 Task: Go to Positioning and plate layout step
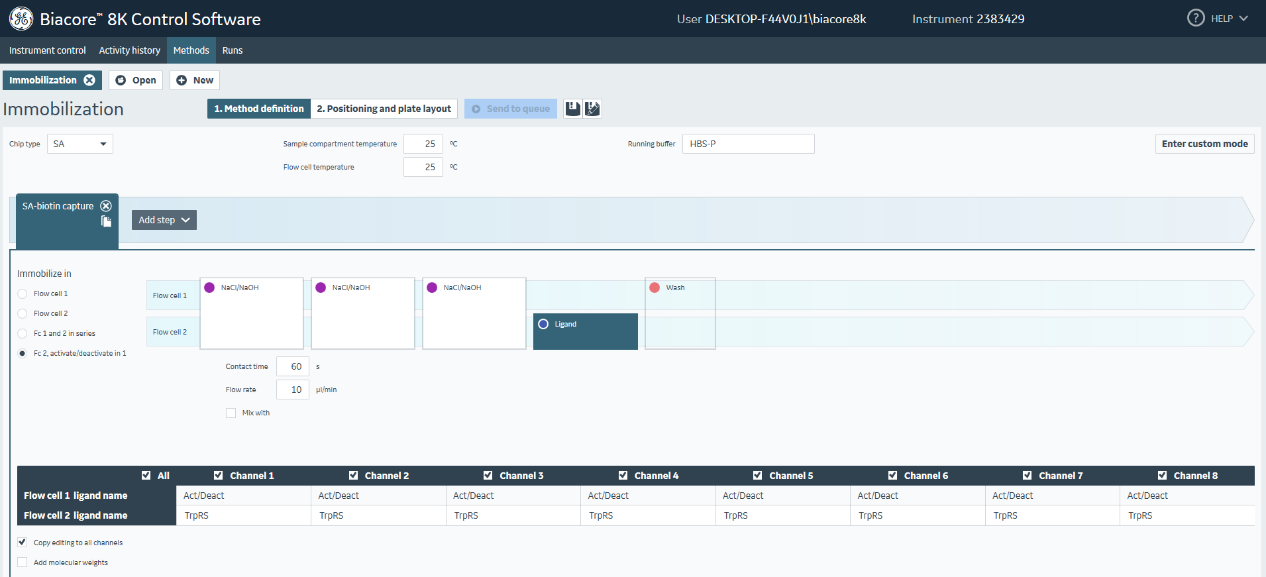[x=384, y=108]
